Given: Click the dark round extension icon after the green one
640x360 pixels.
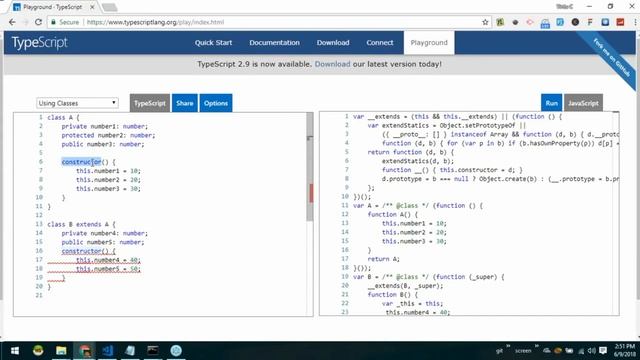Looking at the screenshot, I should [x=515, y=22].
